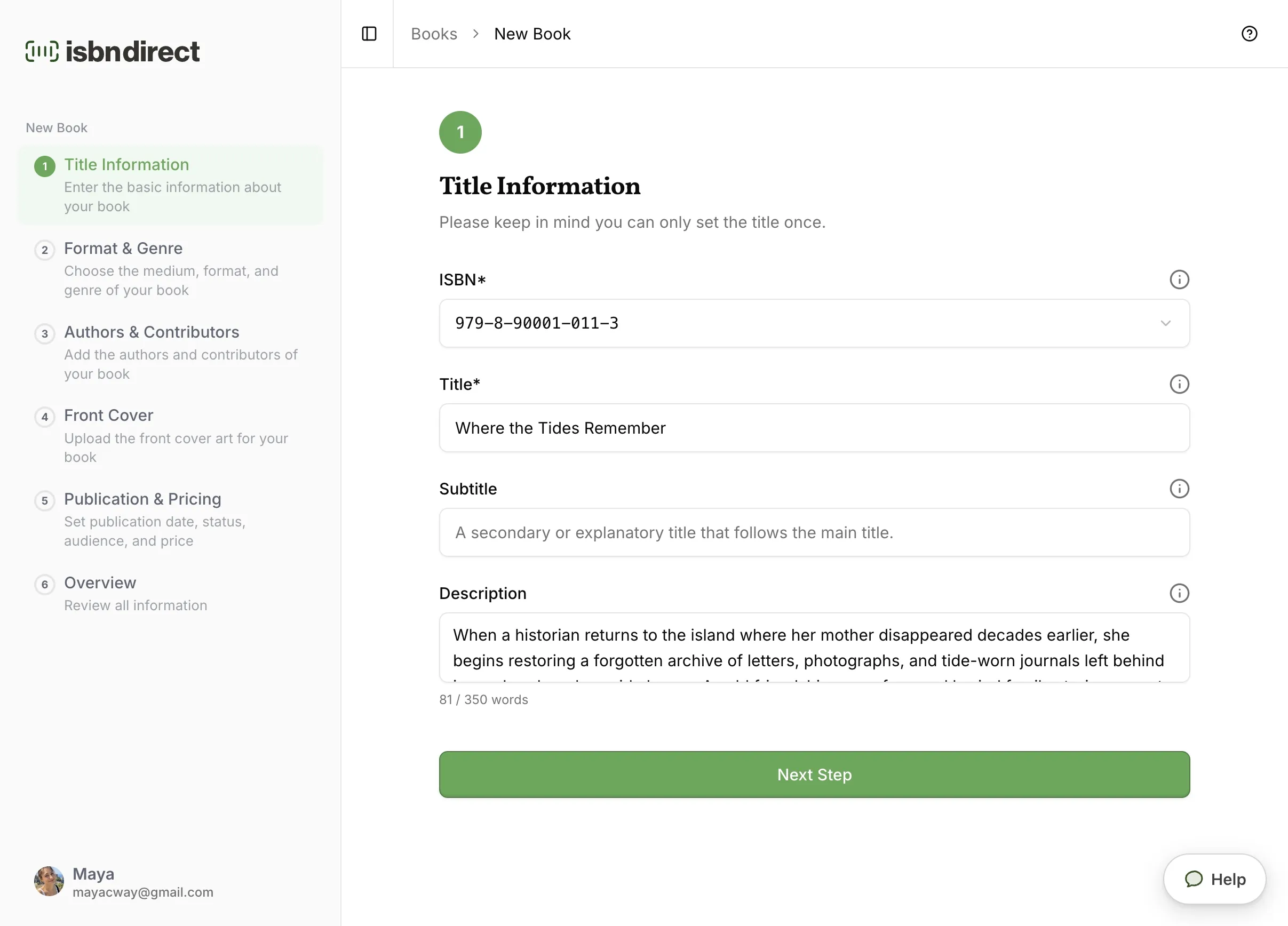Viewport: 1288px width, 926px height.
Task: Jump to the Overview step
Action: tap(170, 593)
